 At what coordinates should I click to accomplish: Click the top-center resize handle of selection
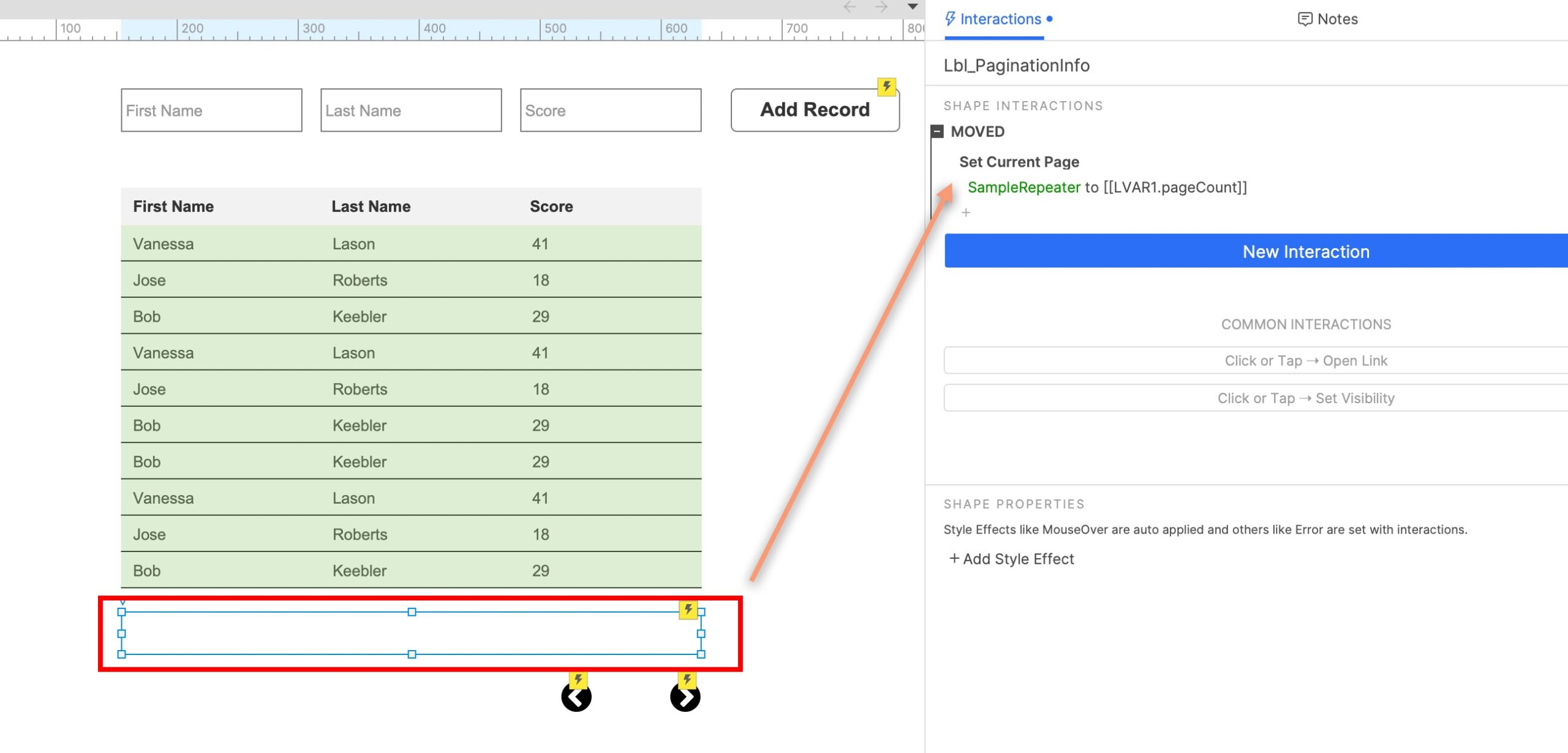coord(412,612)
